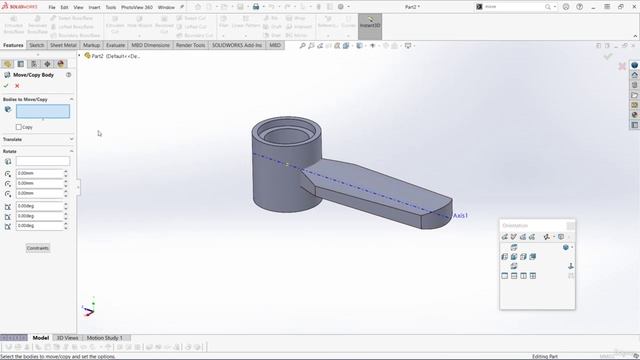This screenshot has width=640, height=360.
Task: Select Two View Horizontal viewport layout
Action: tap(514, 276)
